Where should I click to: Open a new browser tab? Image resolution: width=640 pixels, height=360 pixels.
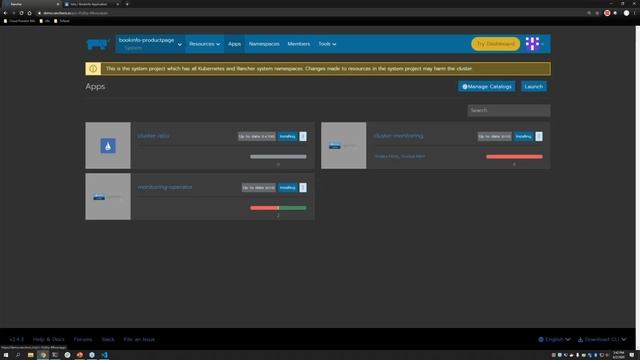(x=127, y=4)
